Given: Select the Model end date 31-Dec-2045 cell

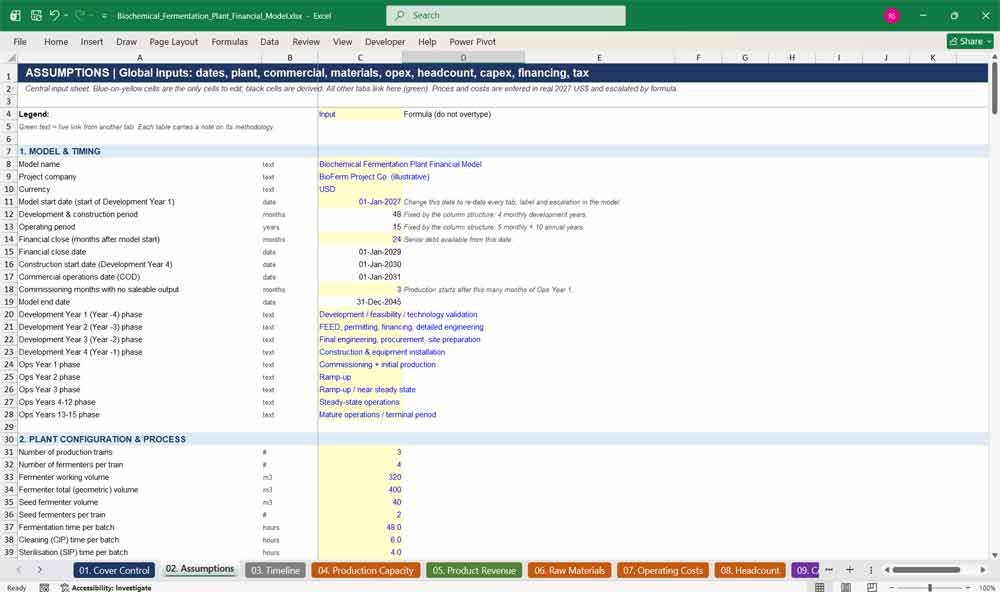Looking at the screenshot, I should click(x=360, y=302).
